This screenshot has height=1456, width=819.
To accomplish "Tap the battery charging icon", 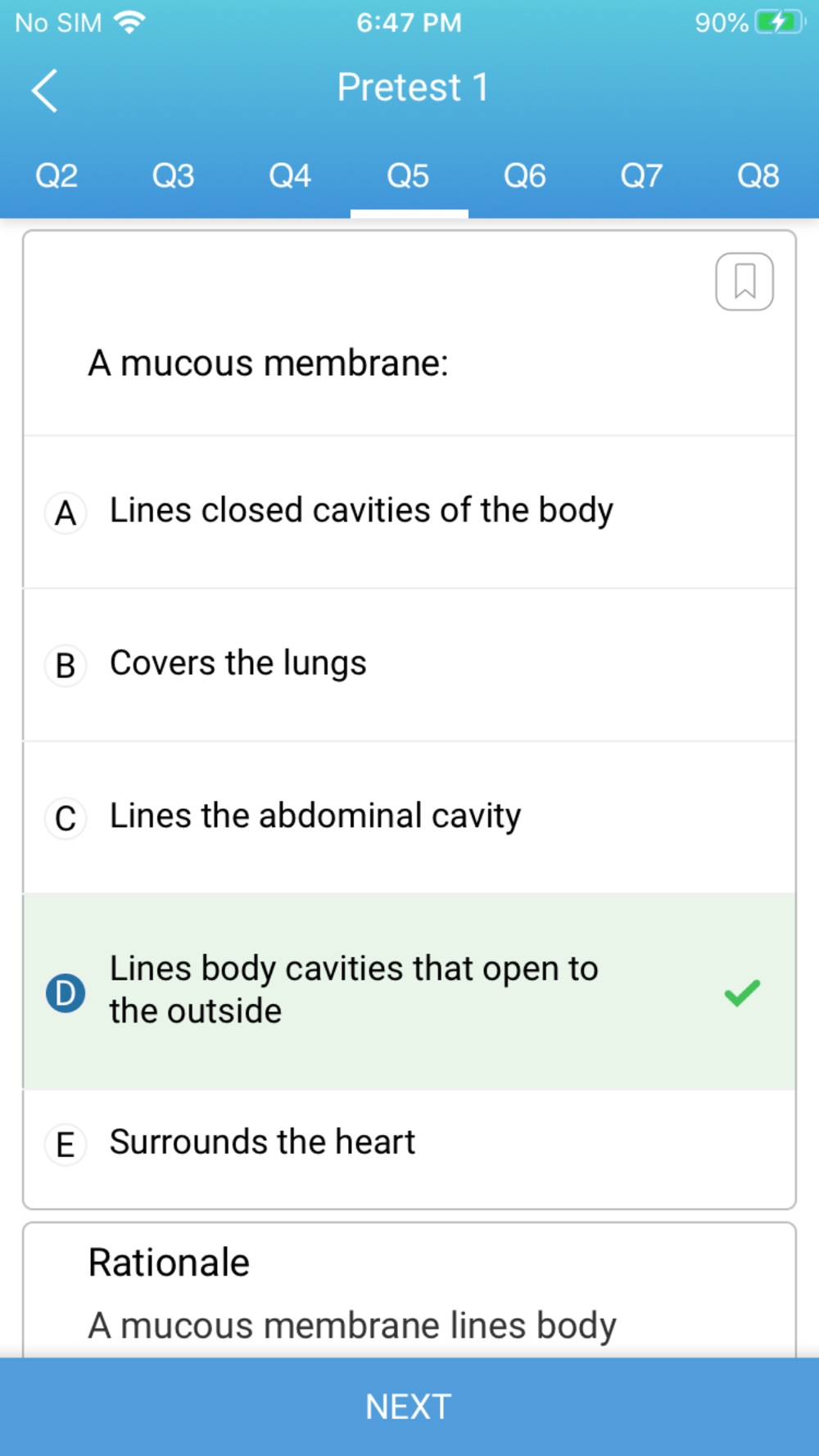I will (780, 22).
